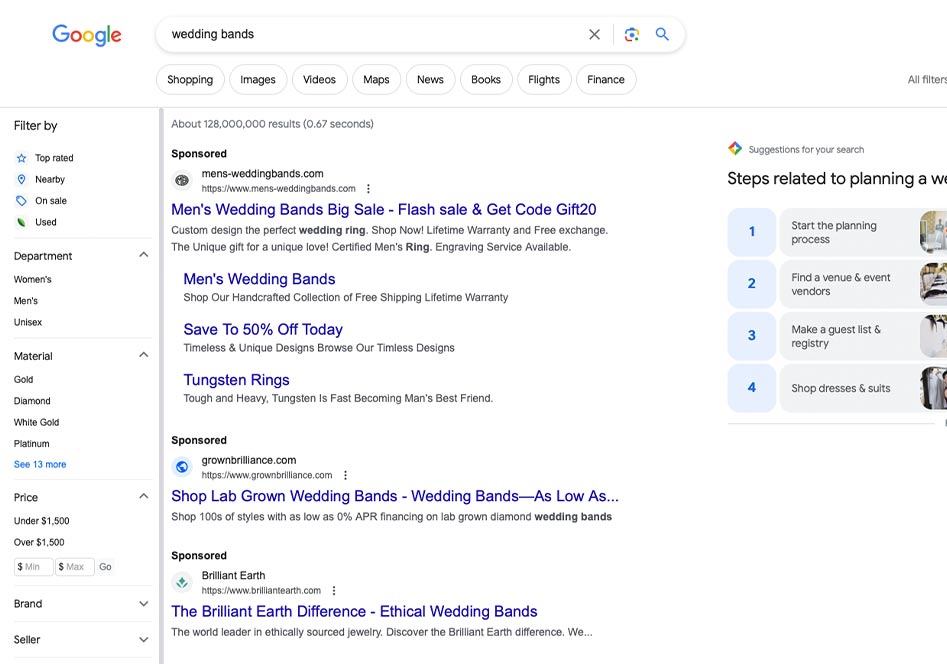The height and width of the screenshot is (664, 947).
Task: Switch to the Shopping tab
Action: click(x=190, y=80)
